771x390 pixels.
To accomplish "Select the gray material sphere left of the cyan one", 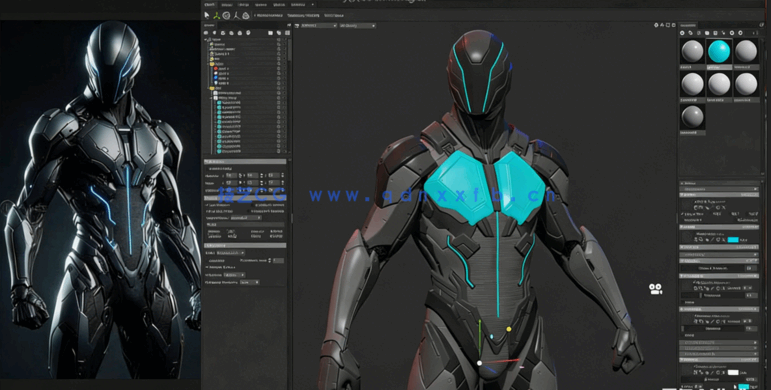I will click(x=692, y=52).
